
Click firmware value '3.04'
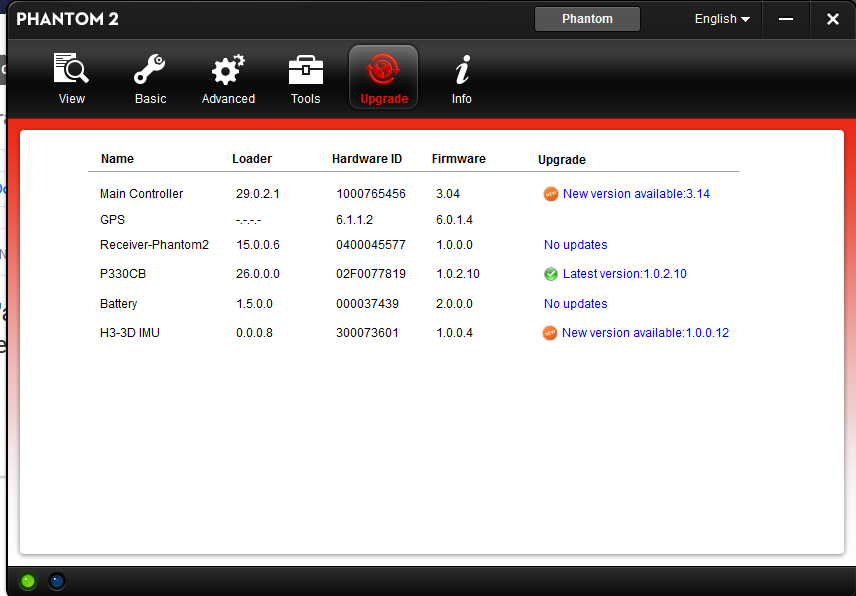coord(448,194)
